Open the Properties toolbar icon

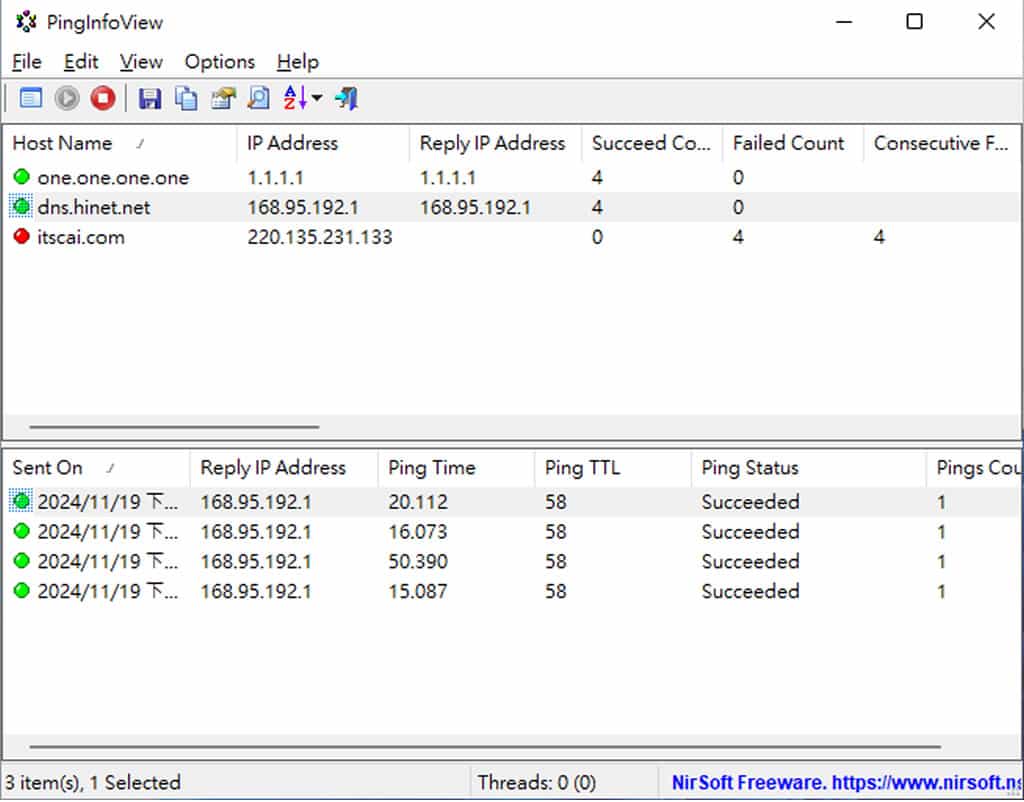click(222, 98)
